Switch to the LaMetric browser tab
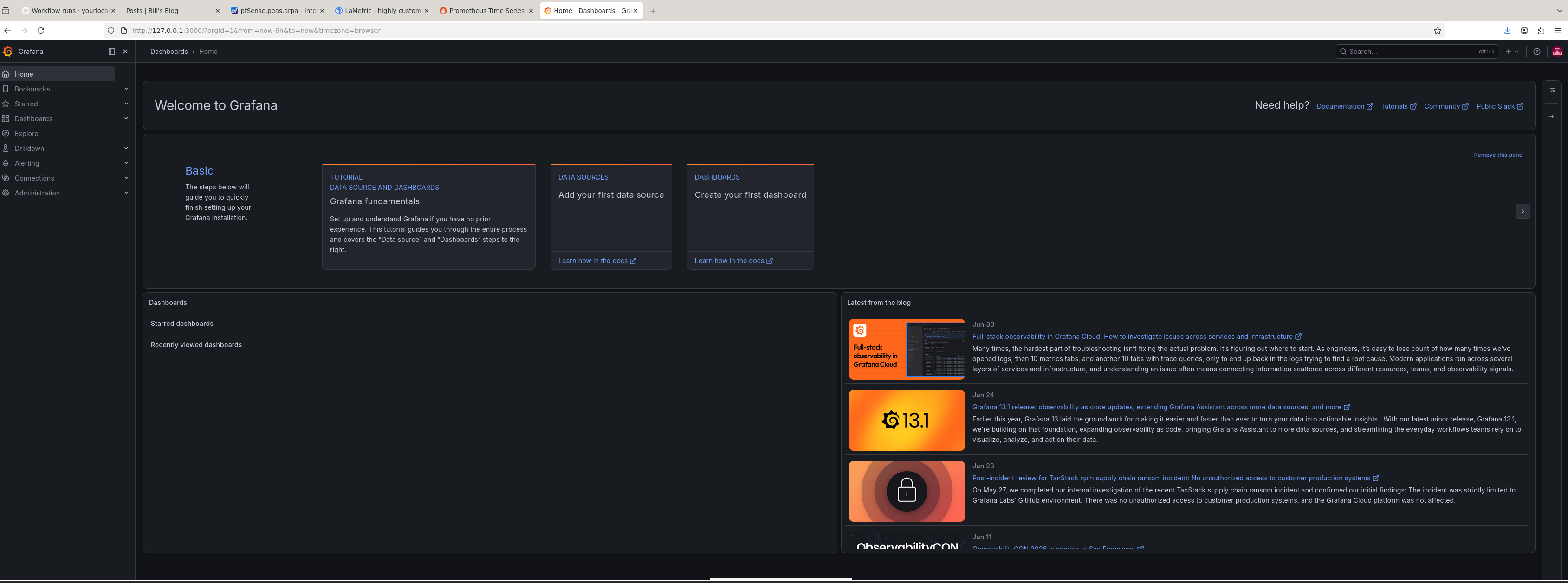Screen dimensions: 1568x583 [x=381, y=11]
